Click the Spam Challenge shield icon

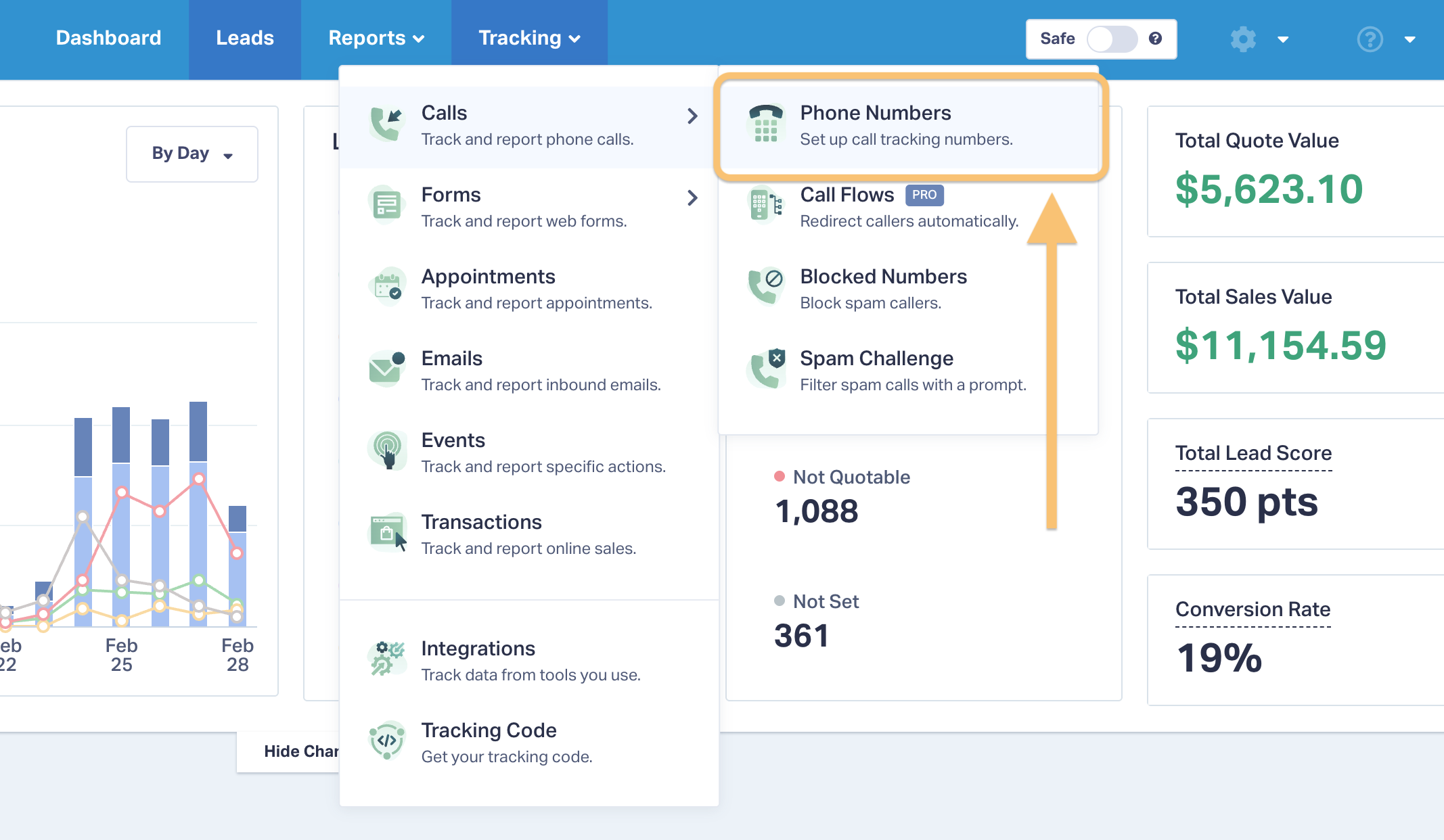[766, 369]
